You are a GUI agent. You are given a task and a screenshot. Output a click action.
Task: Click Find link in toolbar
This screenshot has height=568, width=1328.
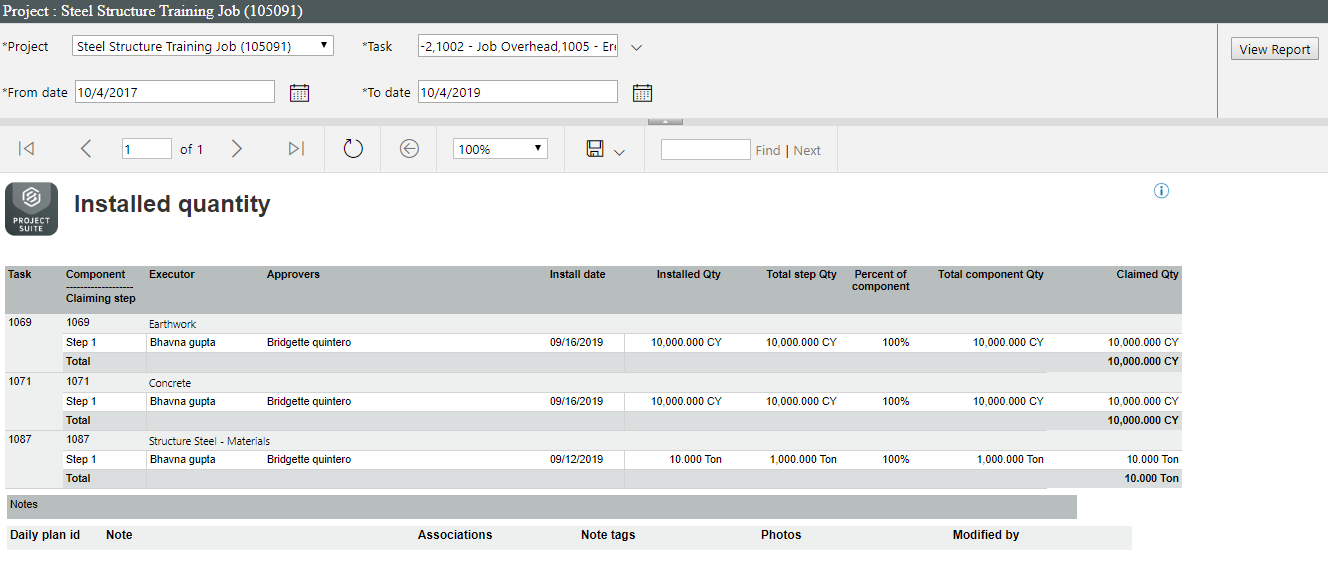(768, 150)
